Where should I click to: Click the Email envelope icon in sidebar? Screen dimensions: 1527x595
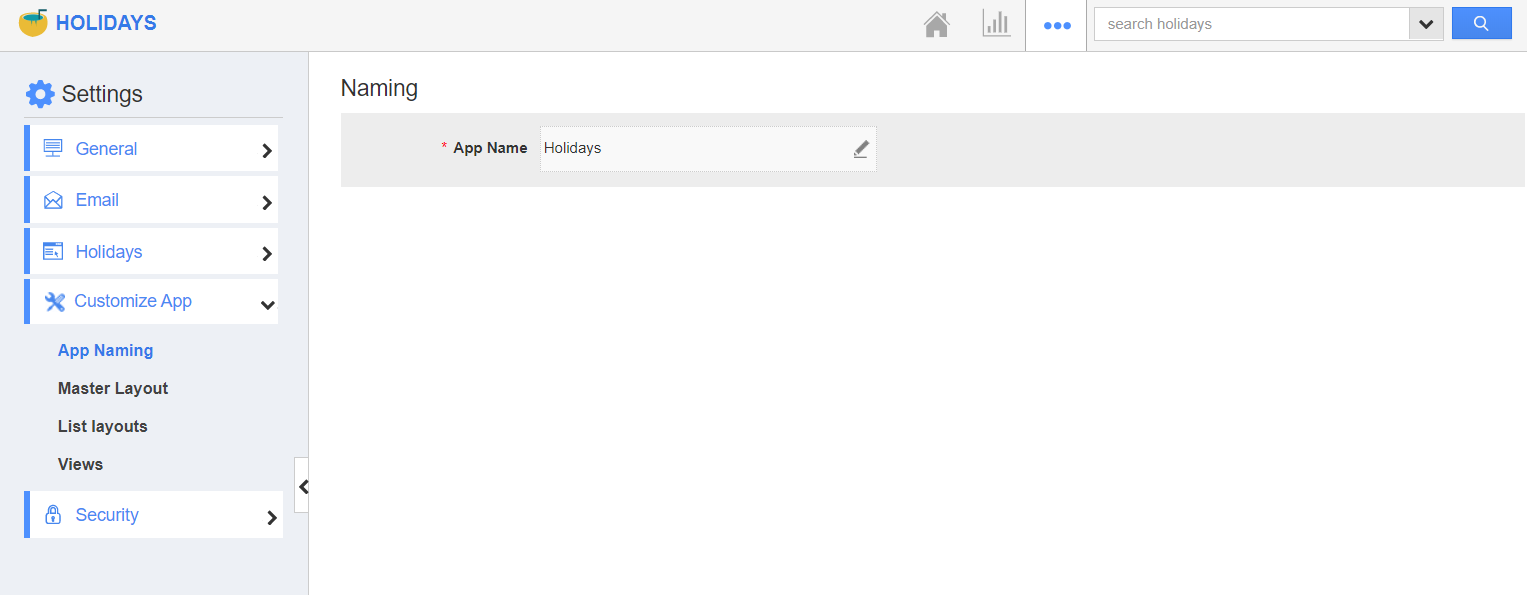[53, 200]
